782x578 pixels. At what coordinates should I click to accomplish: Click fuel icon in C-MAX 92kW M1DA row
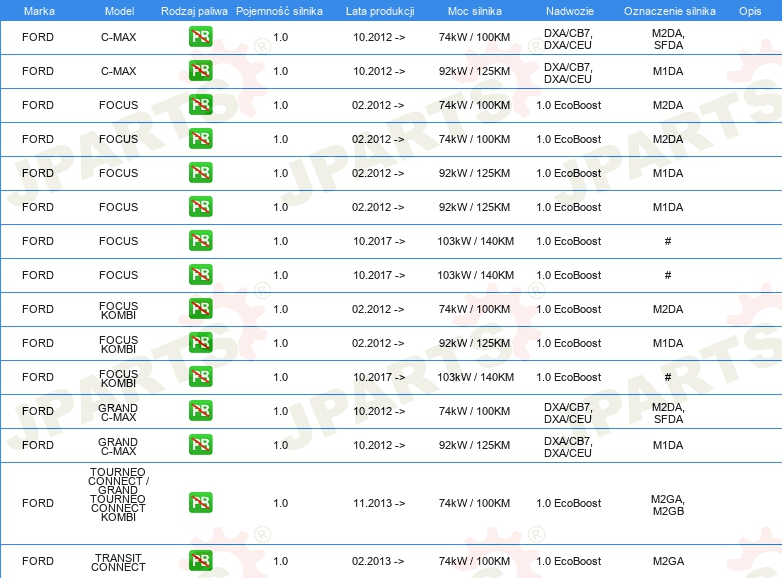pyautogui.click(x=200, y=71)
